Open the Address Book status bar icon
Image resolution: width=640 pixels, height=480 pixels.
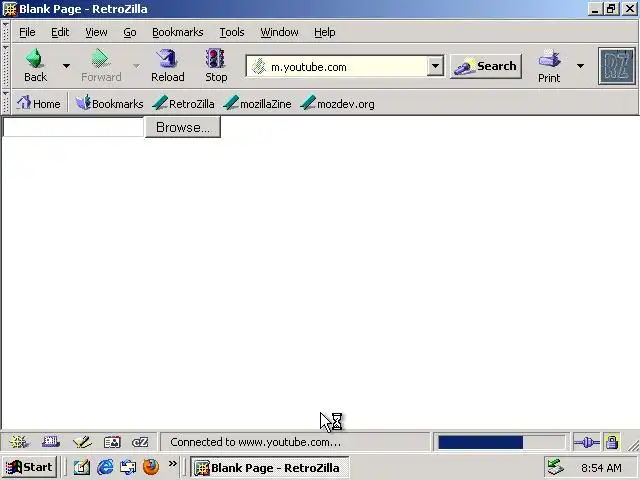click(x=112, y=442)
